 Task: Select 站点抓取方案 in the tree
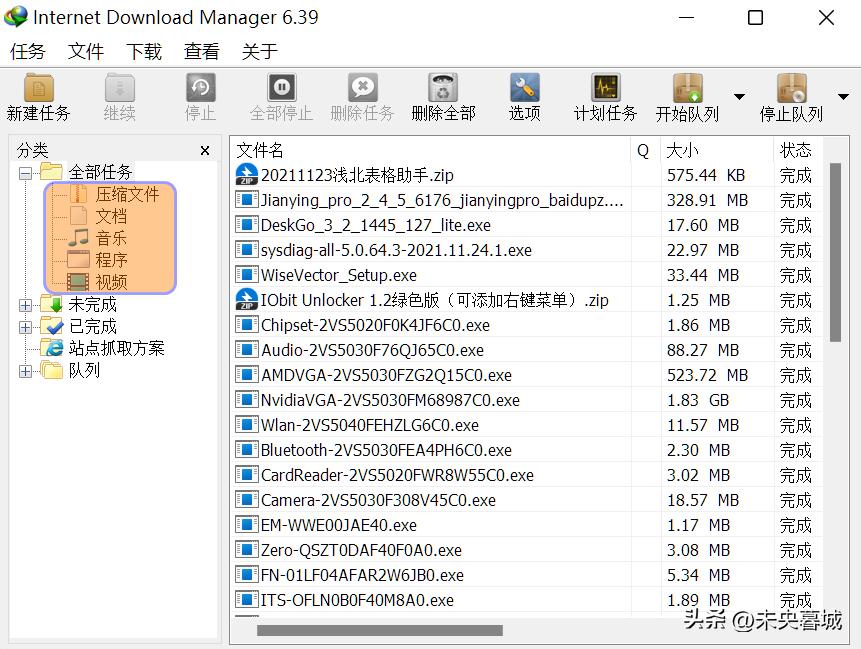point(116,348)
